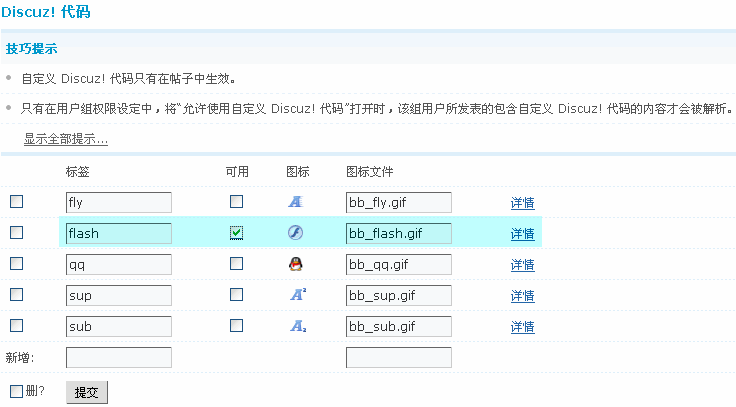Click the flash tag icon
Image resolution: width=736 pixels, height=407 pixels.
(295, 233)
